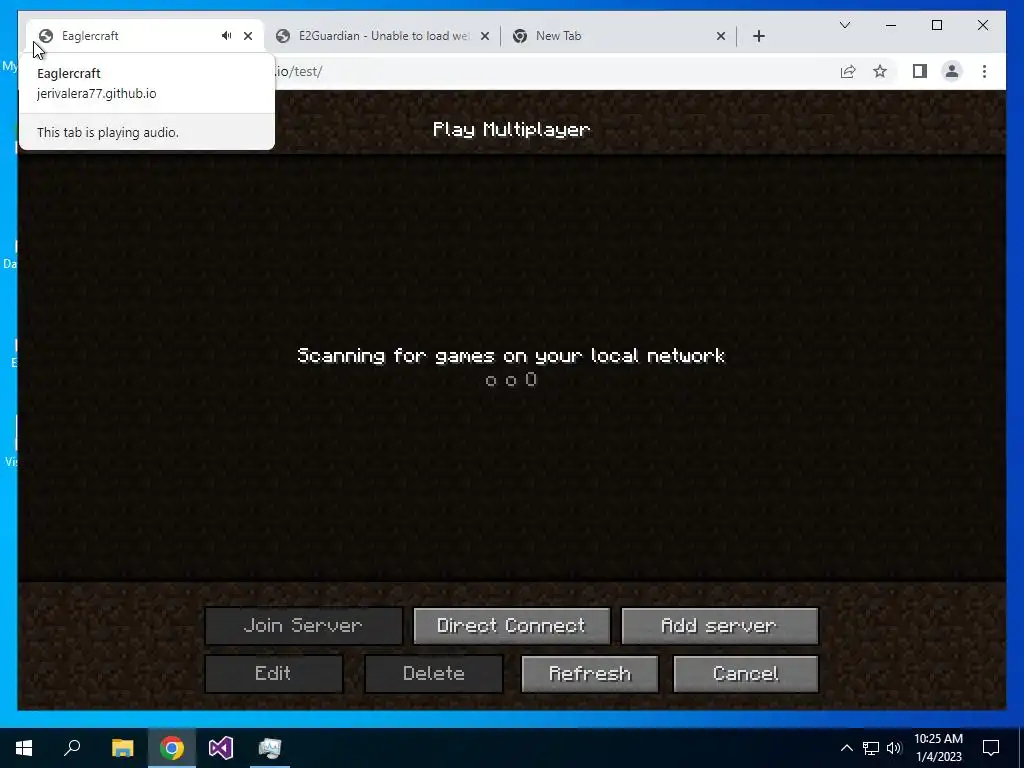Click the disabled Delete button
Viewport: 1024px width, 768px height.
(x=434, y=674)
